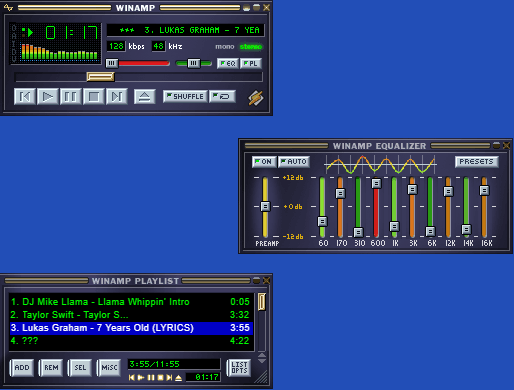Click the 600 Hz band slider handle
The height and width of the screenshot is (390, 514).
click(x=376, y=183)
